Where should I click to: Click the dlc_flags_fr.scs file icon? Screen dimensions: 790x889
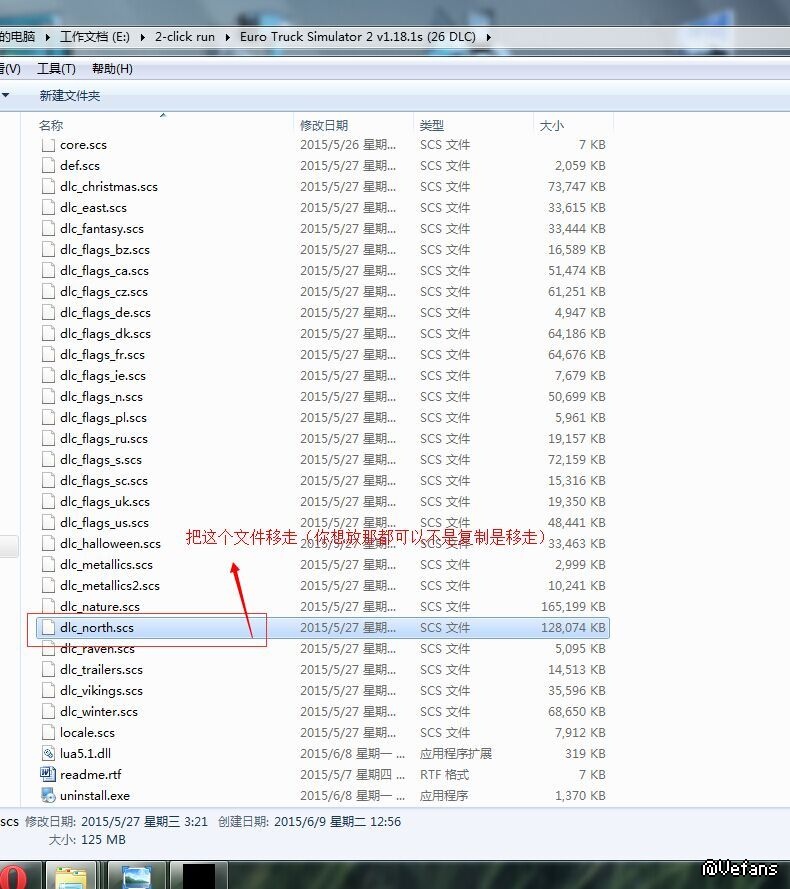pos(48,354)
